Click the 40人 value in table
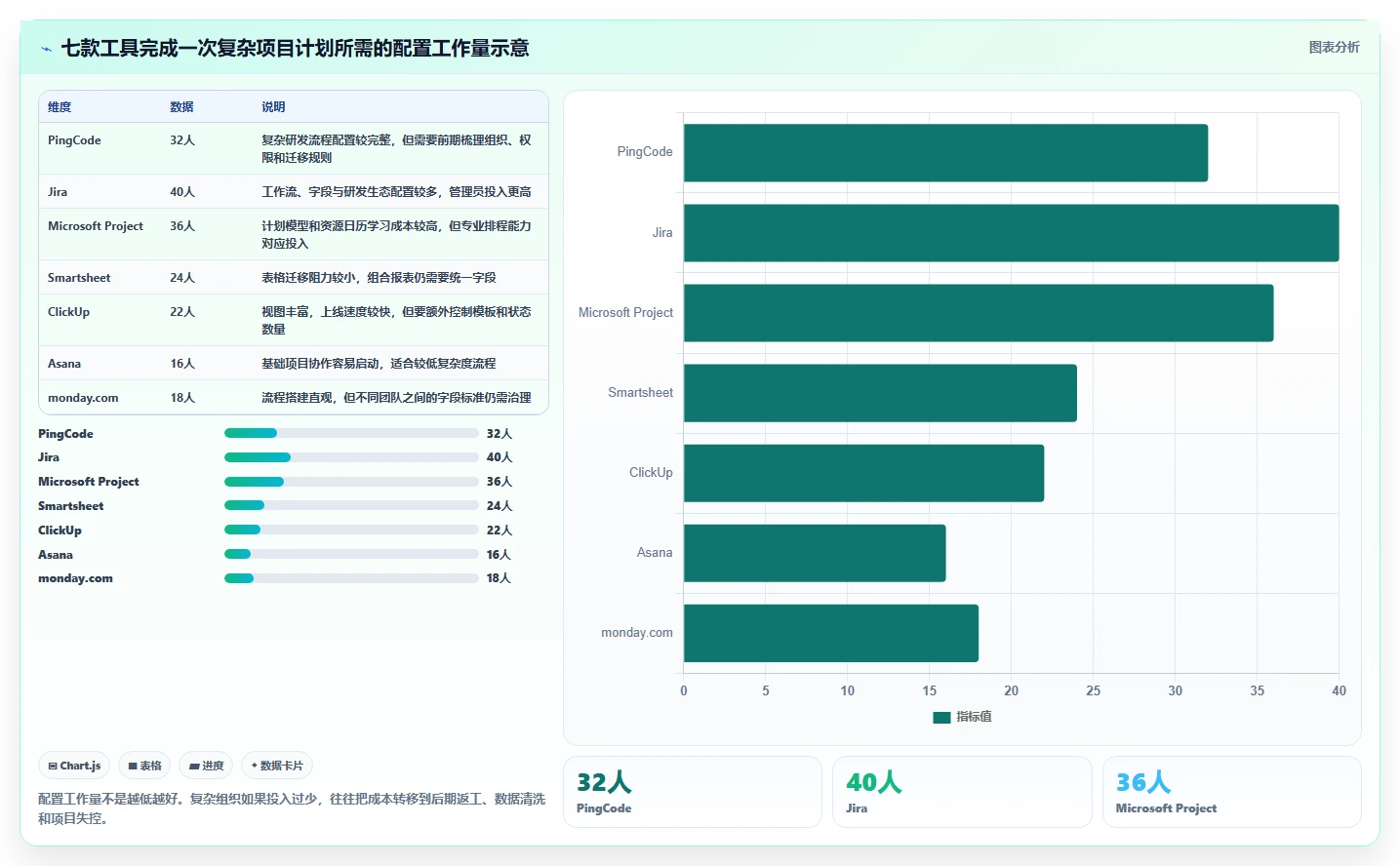The height and width of the screenshot is (866, 1400). tap(182, 192)
